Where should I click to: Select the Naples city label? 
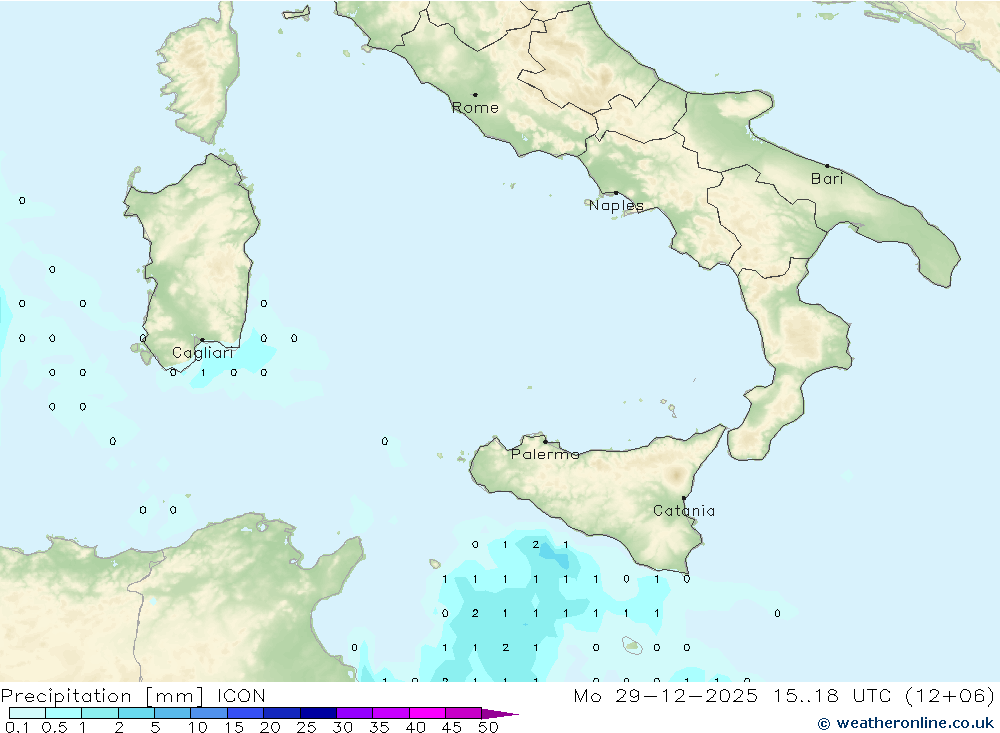pos(616,205)
